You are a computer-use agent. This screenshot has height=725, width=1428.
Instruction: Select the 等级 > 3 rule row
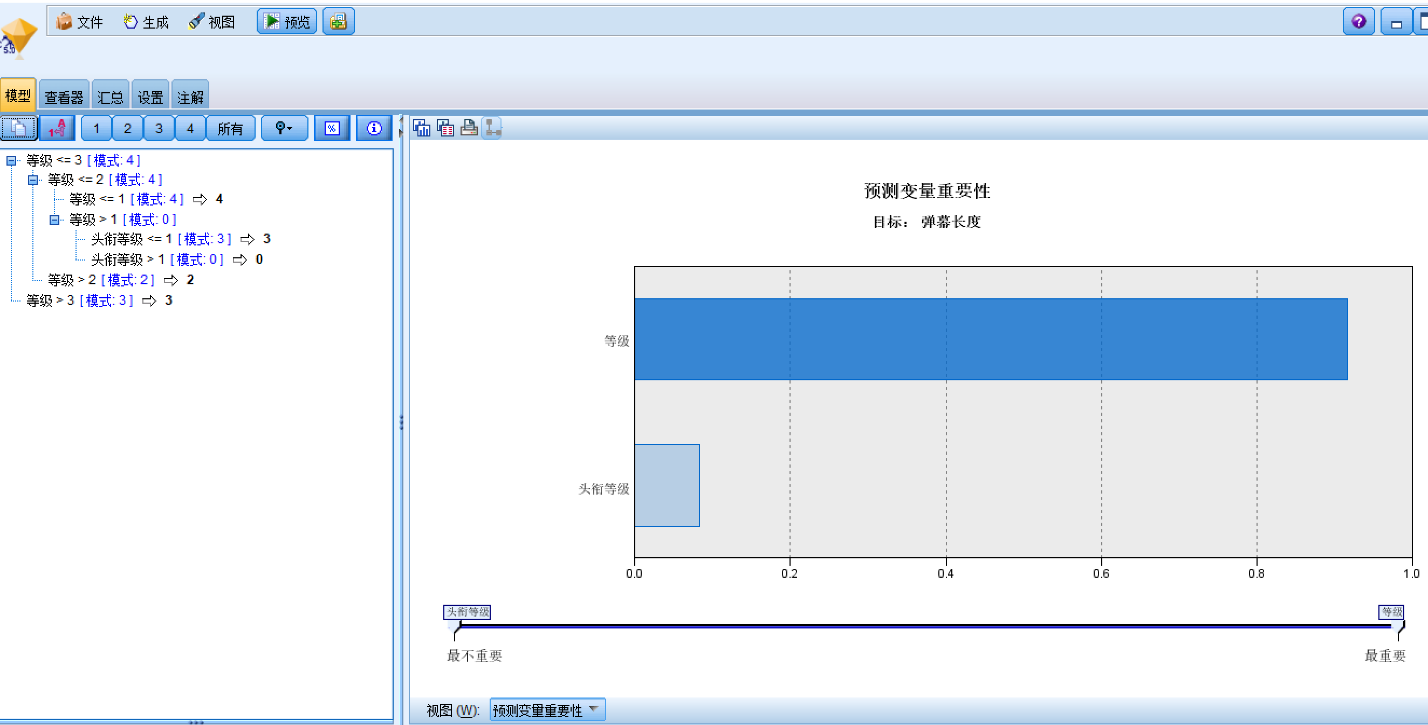click(99, 300)
